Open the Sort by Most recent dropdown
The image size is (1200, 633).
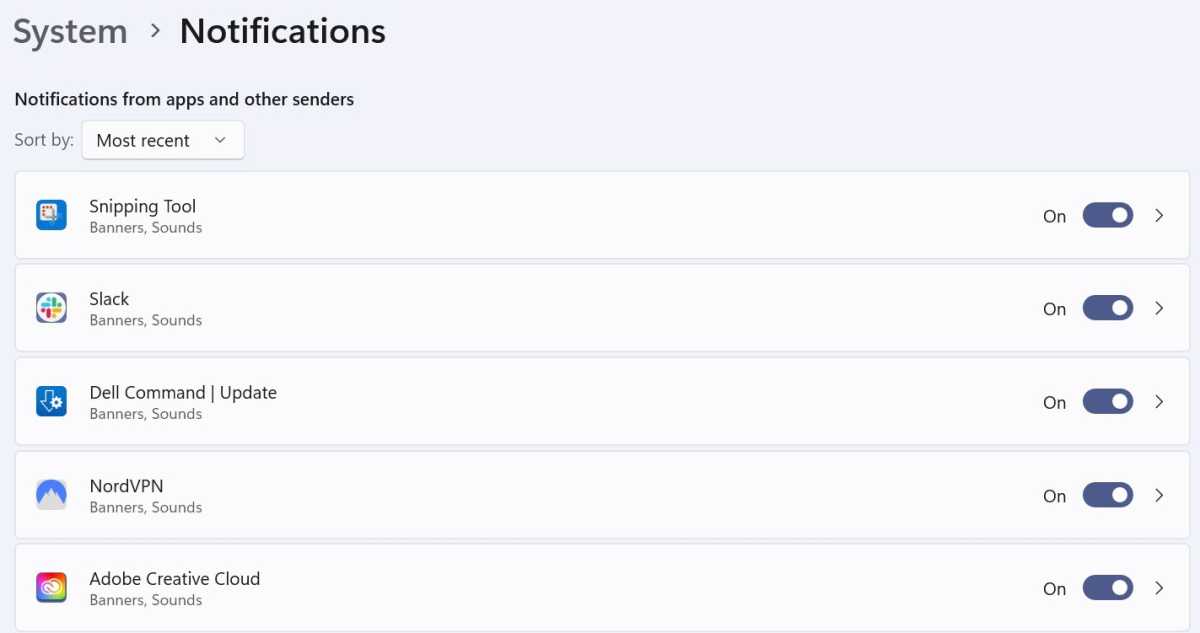coord(163,140)
